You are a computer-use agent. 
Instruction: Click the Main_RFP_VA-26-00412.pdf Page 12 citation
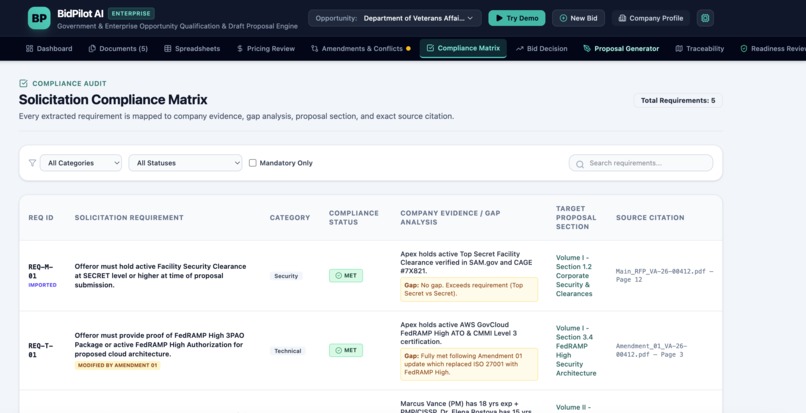(x=664, y=276)
